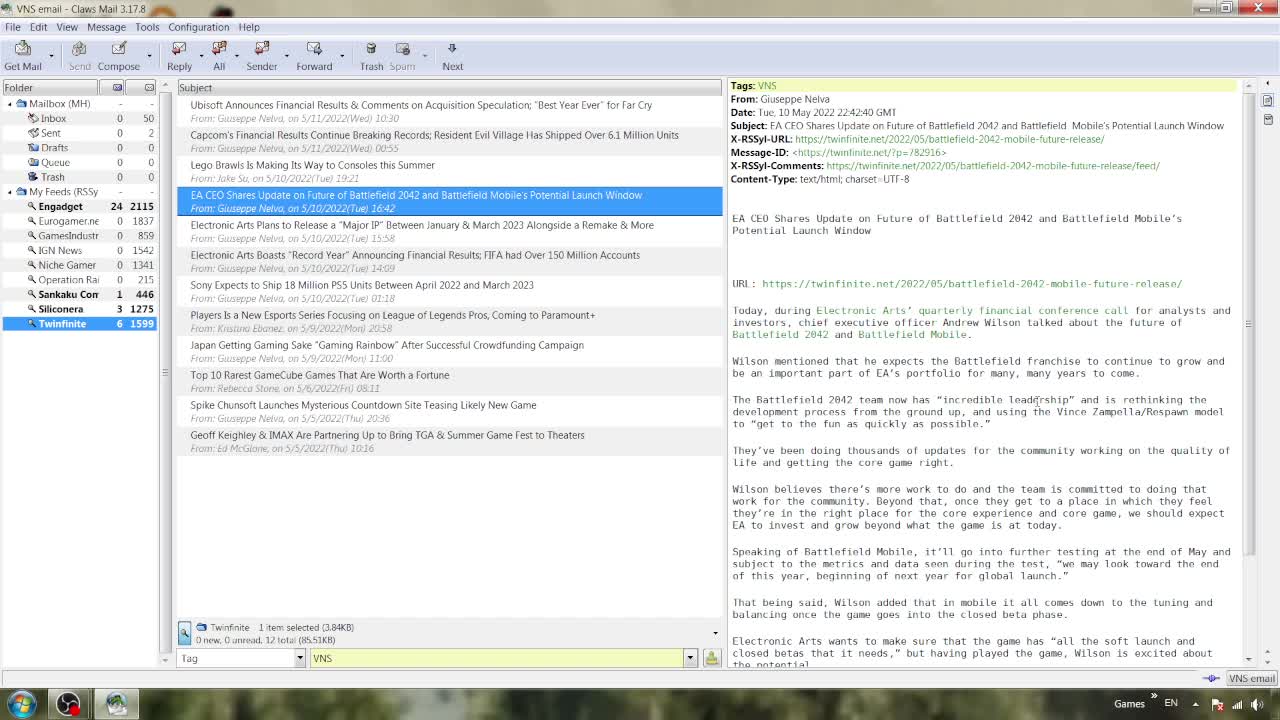Open the Help menu
The width and height of the screenshot is (1280, 720).
click(x=249, y=27)
